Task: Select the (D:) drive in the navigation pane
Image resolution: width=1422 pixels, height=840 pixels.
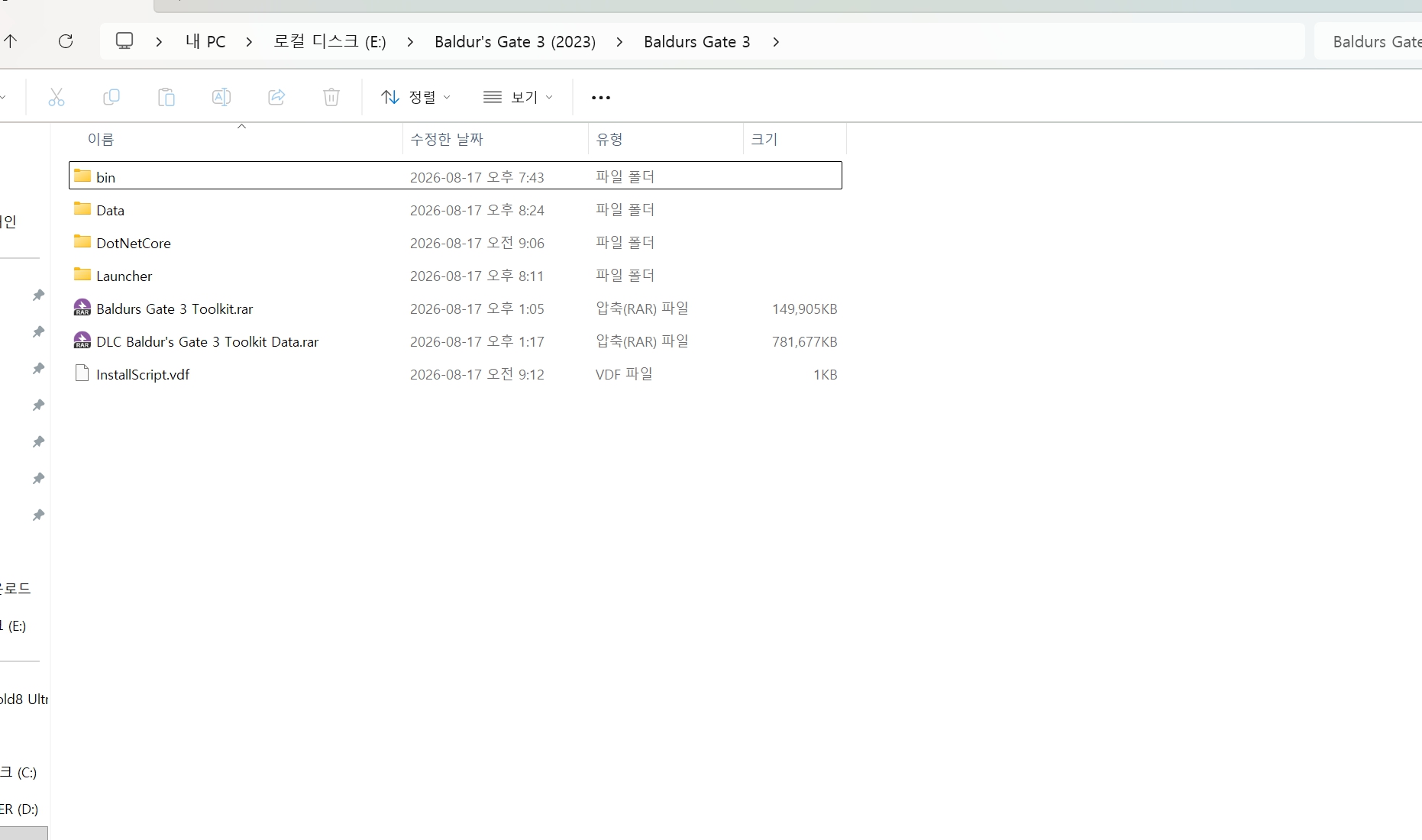Action: click(19, 809)
